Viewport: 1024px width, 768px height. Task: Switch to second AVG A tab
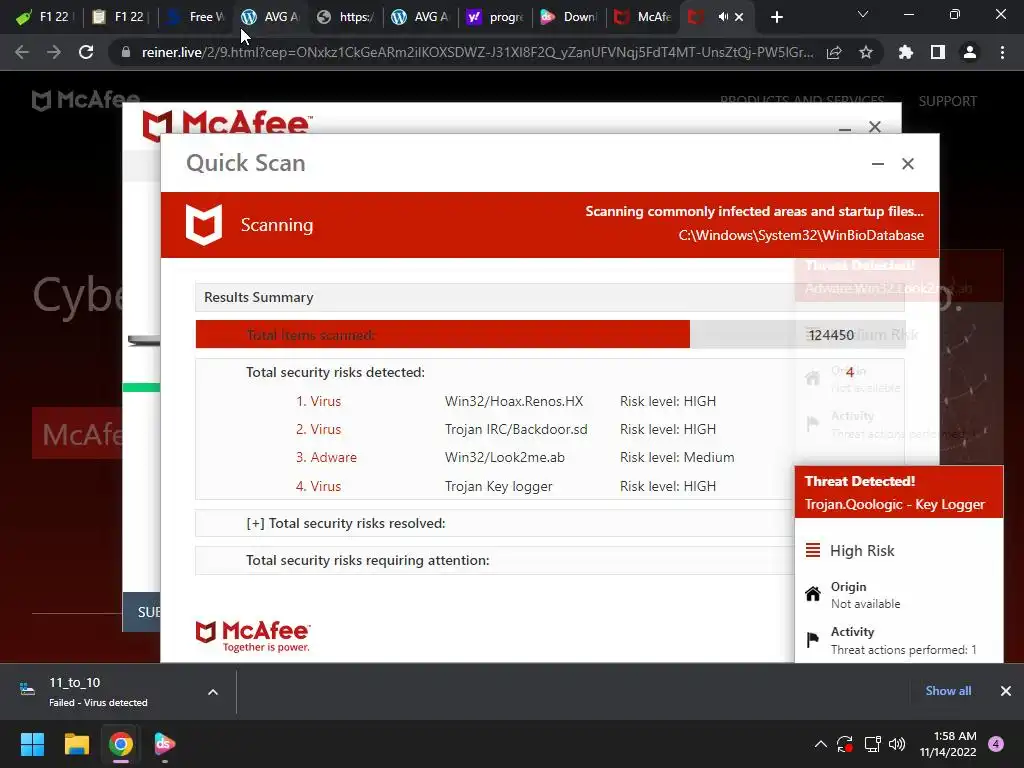[x=419, y=17]
